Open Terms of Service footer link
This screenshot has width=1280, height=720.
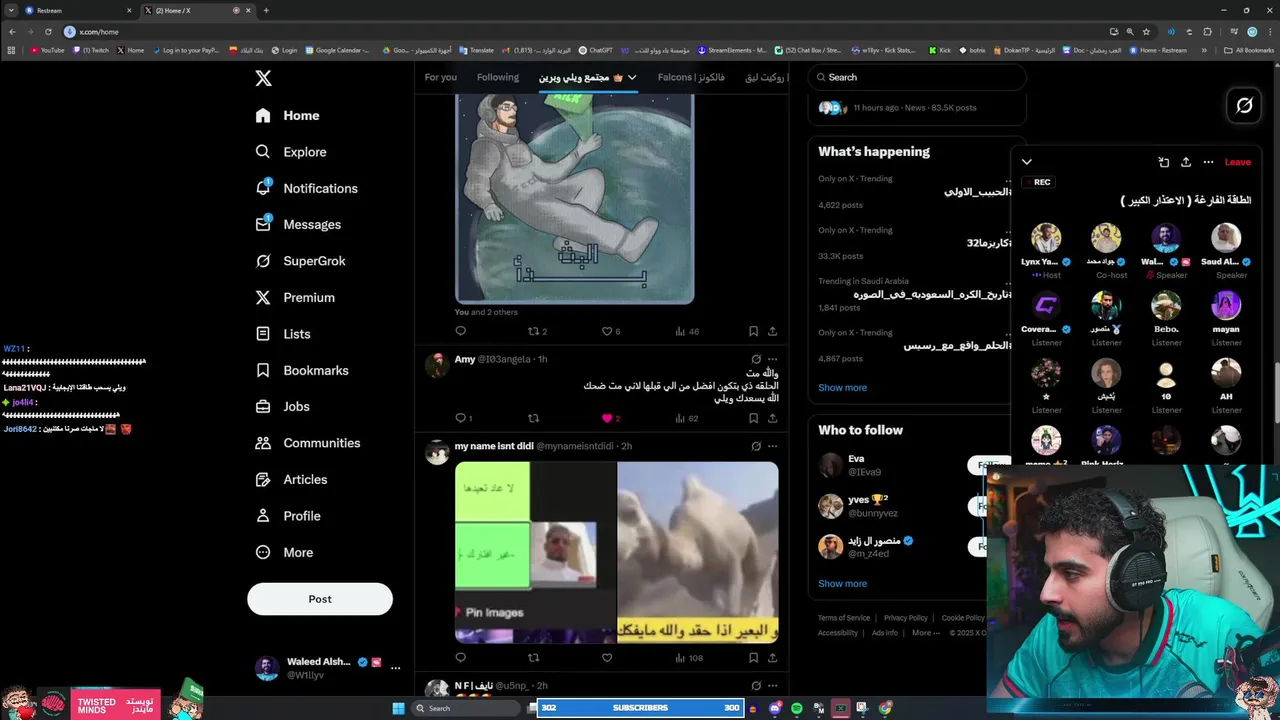pos(844,618)
